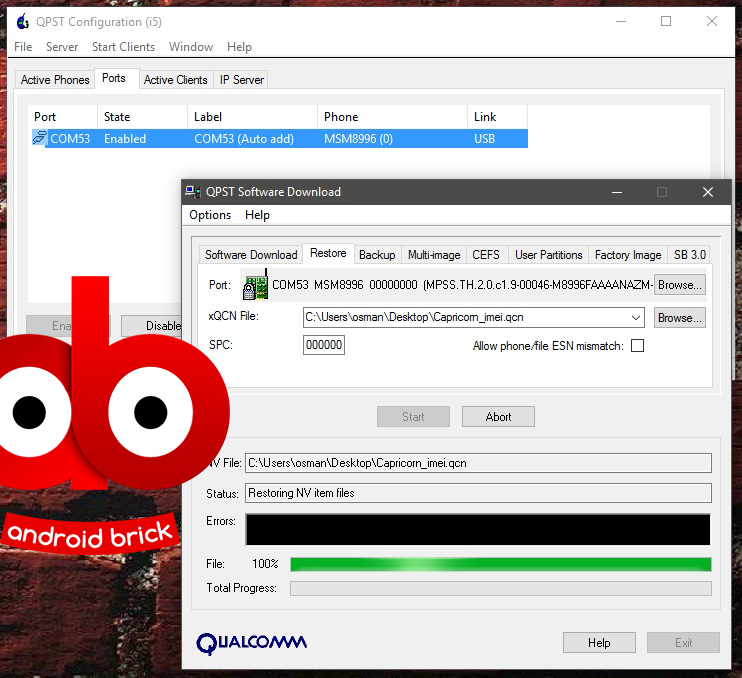Click the Qualcomm logo

point(251,642)
